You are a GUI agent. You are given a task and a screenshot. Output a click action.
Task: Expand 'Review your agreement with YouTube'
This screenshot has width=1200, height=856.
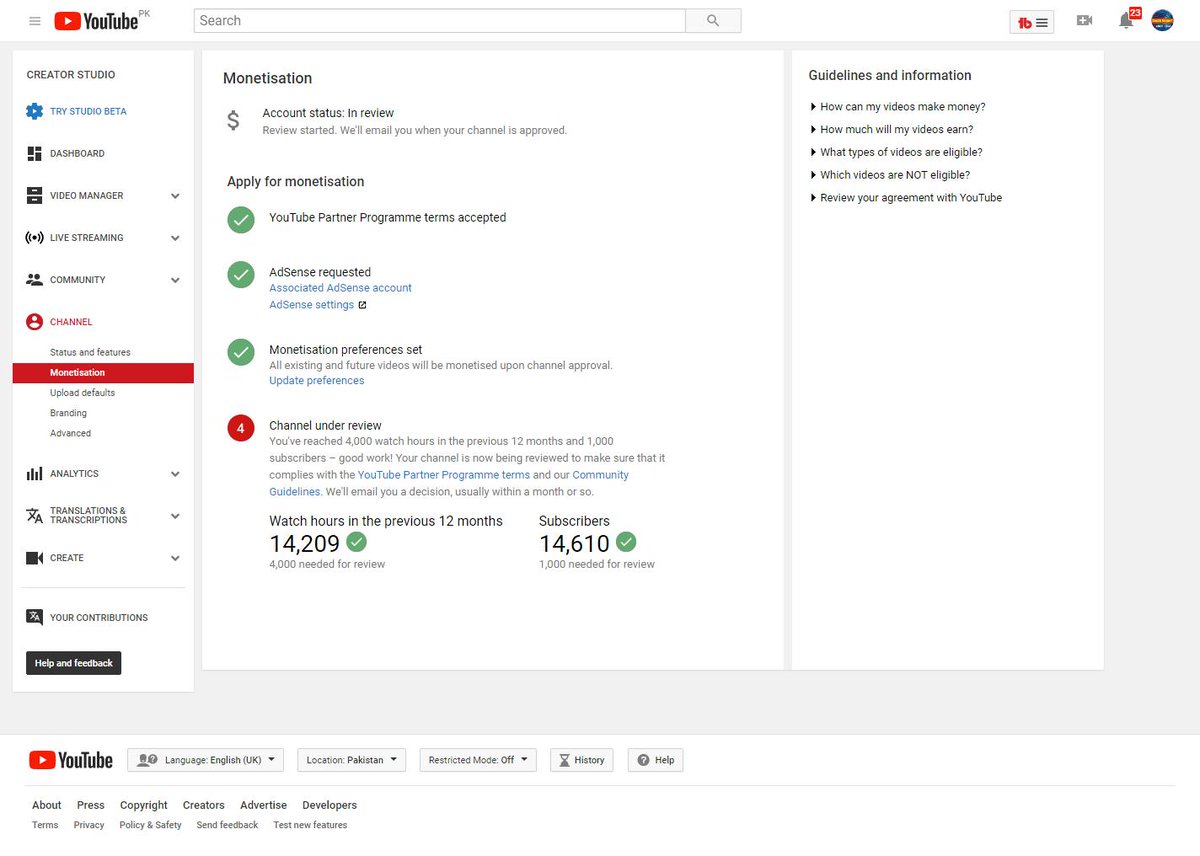coord(906,198)
